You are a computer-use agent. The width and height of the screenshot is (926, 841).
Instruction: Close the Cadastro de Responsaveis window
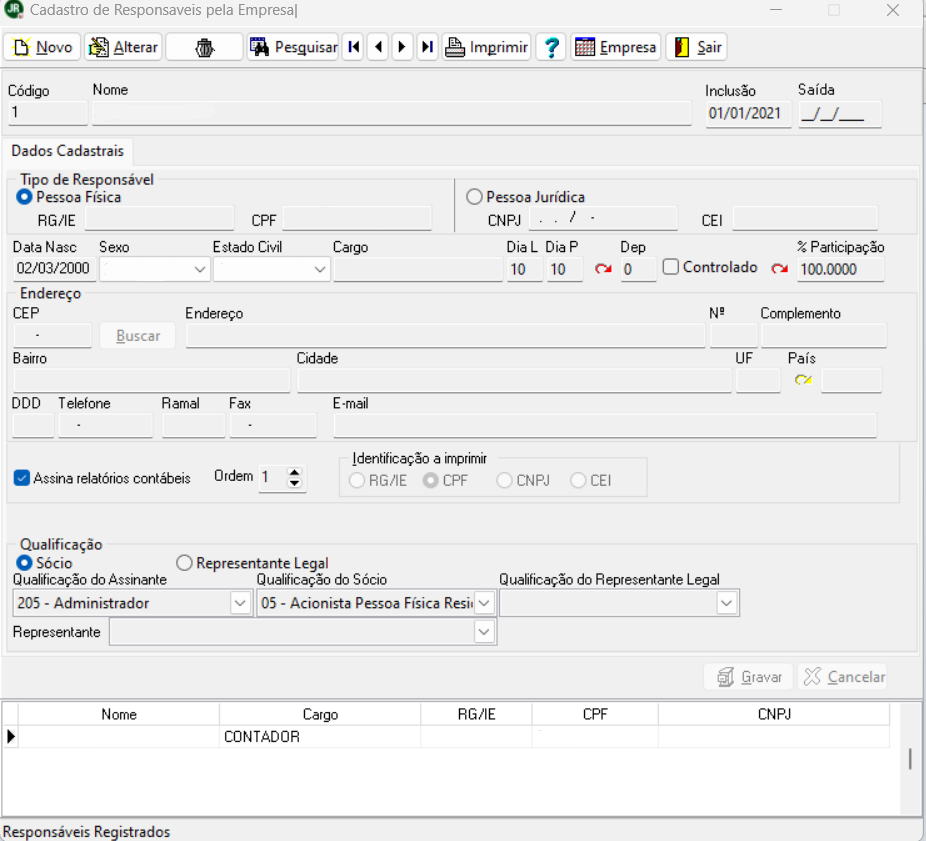tap(893, 10)
